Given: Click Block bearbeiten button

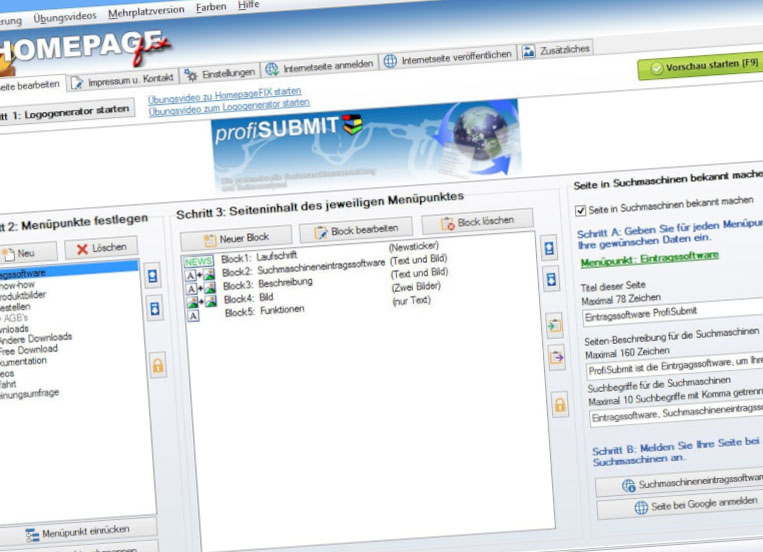Looking at the screenshot, I should point(356,230).
